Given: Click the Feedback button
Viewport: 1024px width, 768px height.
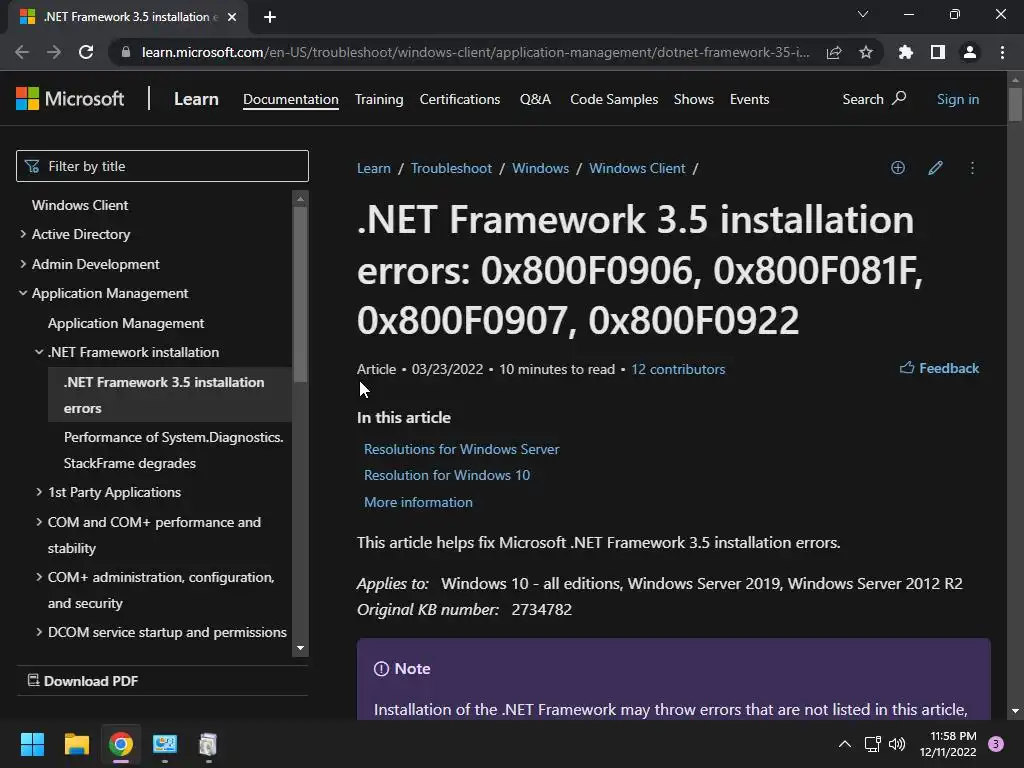Looking at the screenshot, I should [x=939, y=368].
